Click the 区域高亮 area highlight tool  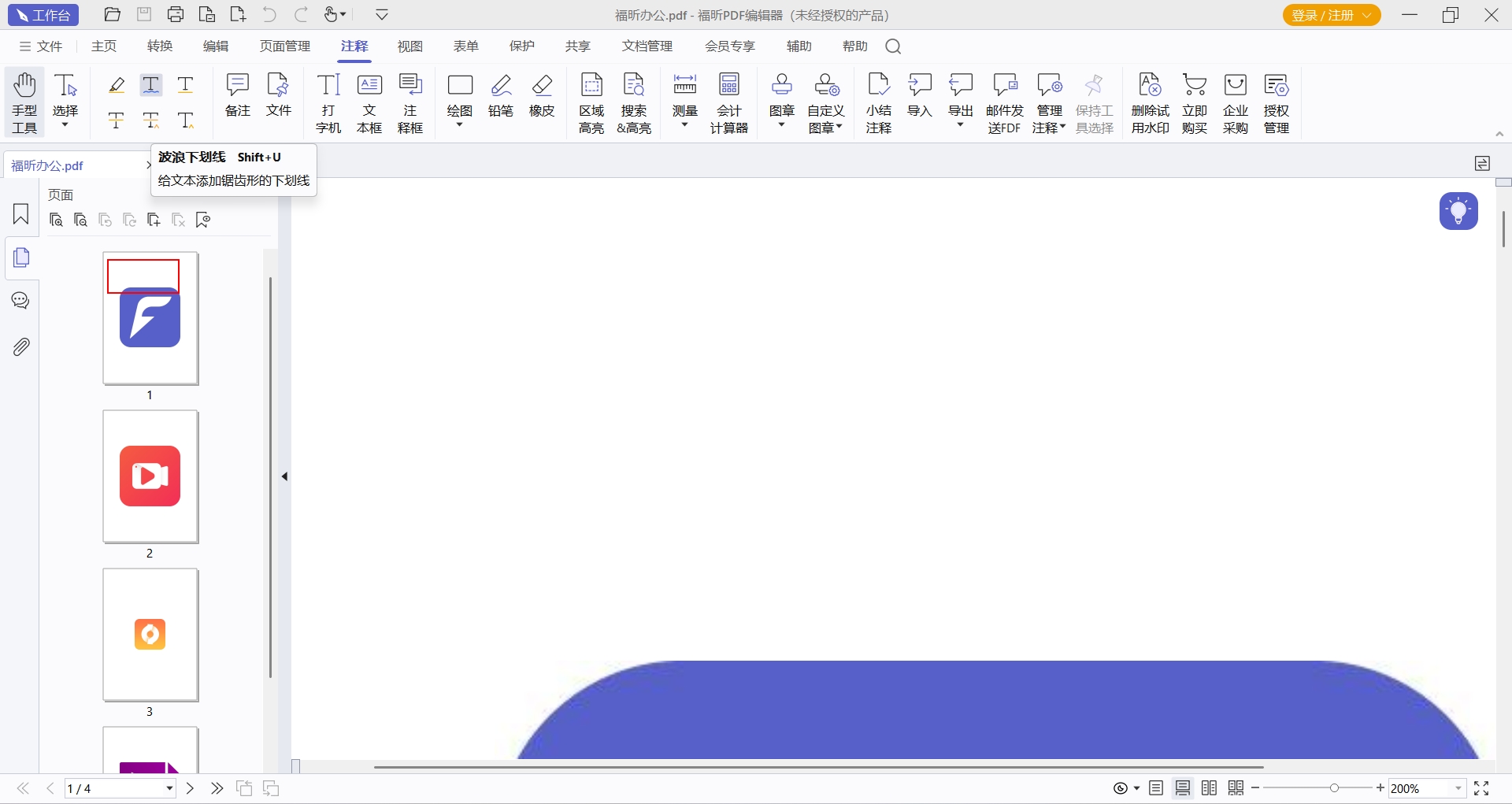[591, 102]
